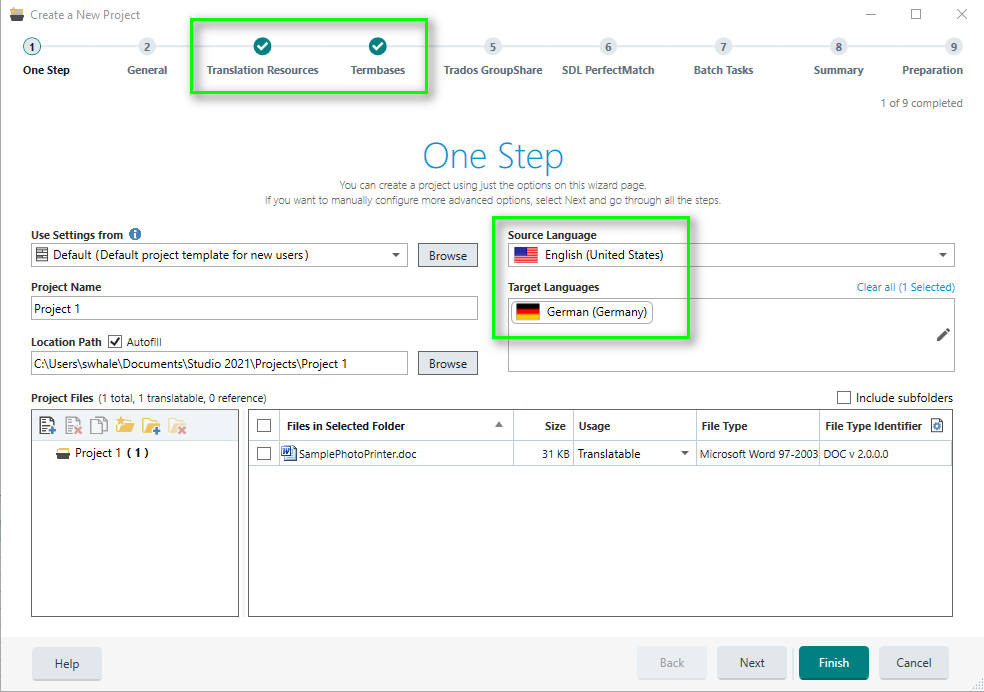Screen dimensions: 984x692
Task: Expand the Use Settings from template dropdown
Action: [397, 255]
